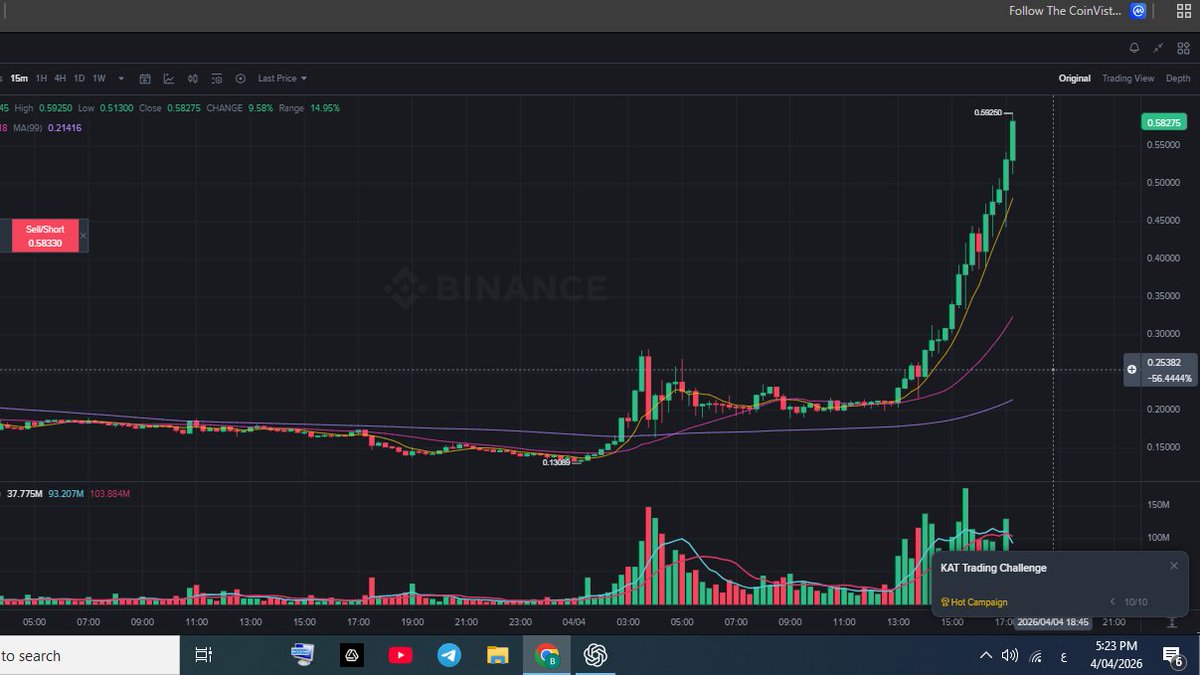Image resolution: width=1200 pixels, height=675 pixels.
Task: Click the Windows search box
Action: coord(90,656)
